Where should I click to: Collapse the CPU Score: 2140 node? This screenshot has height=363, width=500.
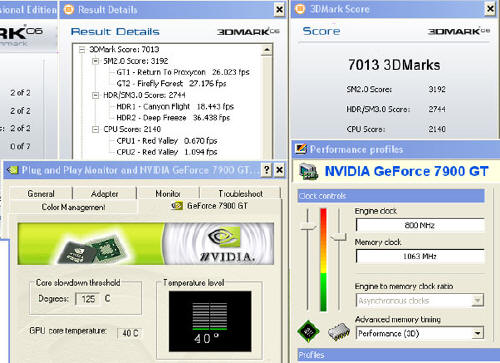coord(95,129)
